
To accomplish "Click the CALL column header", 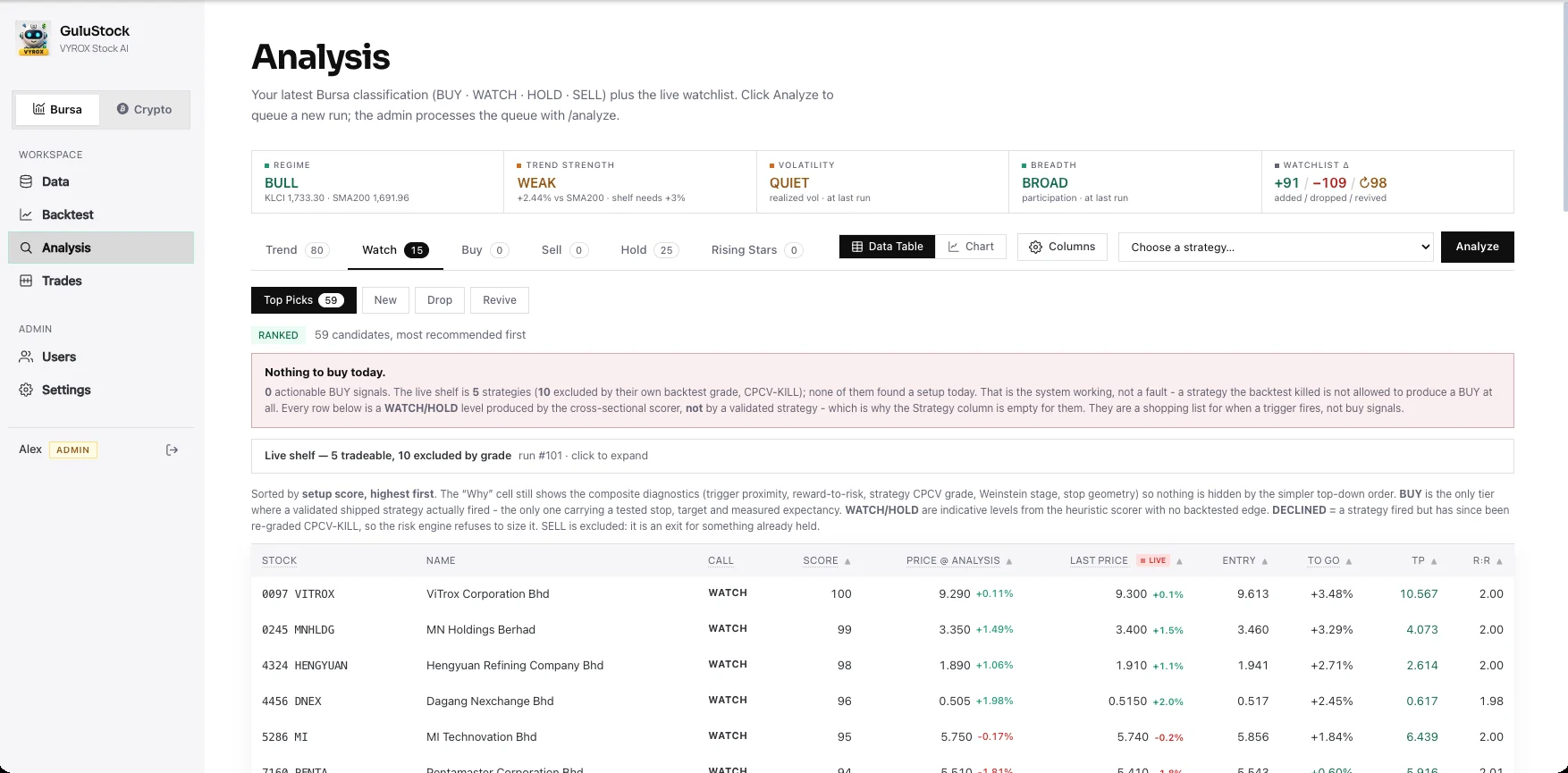I will click(x=721, y=560).
